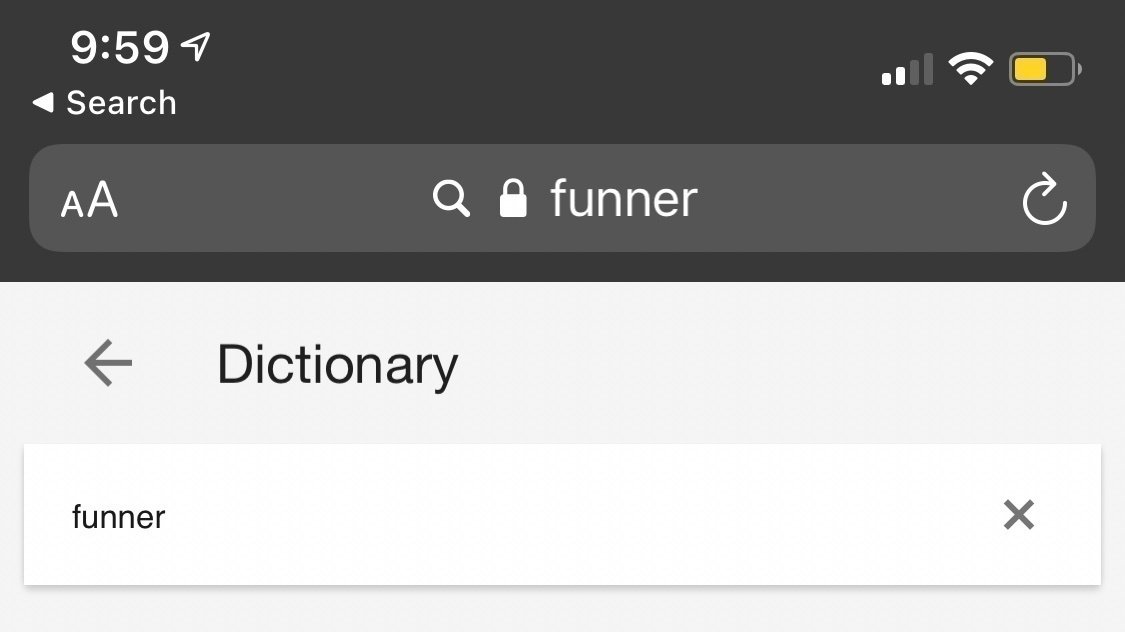Tap the reload icon to refresh the page
The image size is (1125, 632).
(x=1044, y=198)
